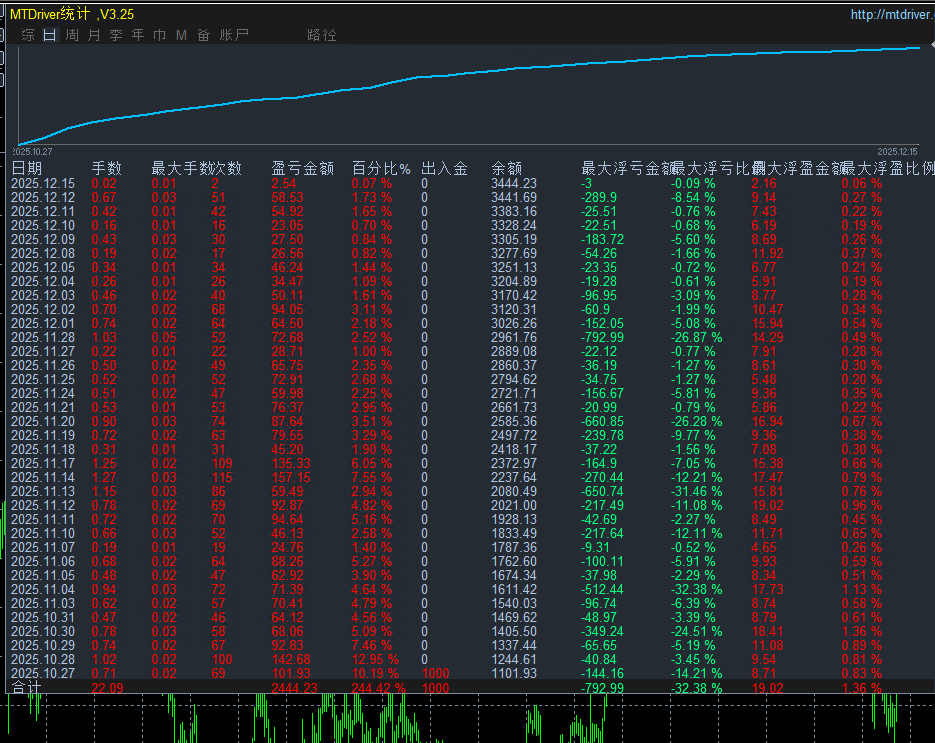Viewport: 935px width, 743px height.
Task: Select the 2025.10.27 date row
Action: click(43, 674)
